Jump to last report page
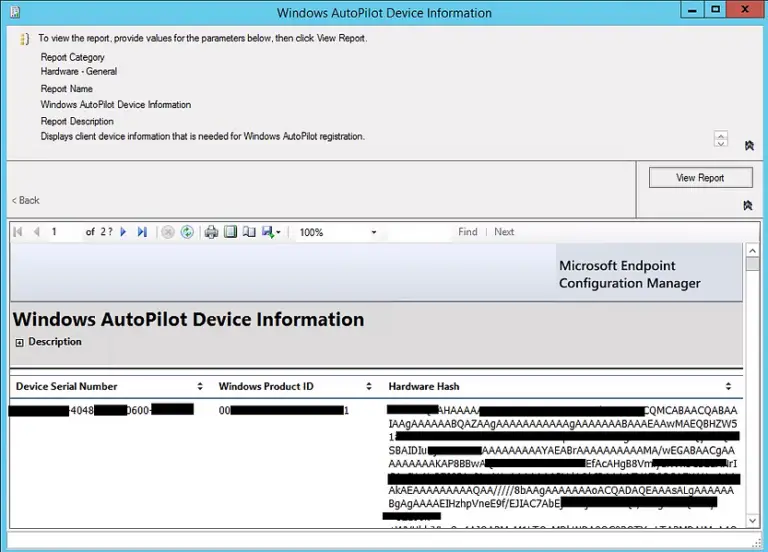This screenshot has width=768, height=552. pos(142,232)
